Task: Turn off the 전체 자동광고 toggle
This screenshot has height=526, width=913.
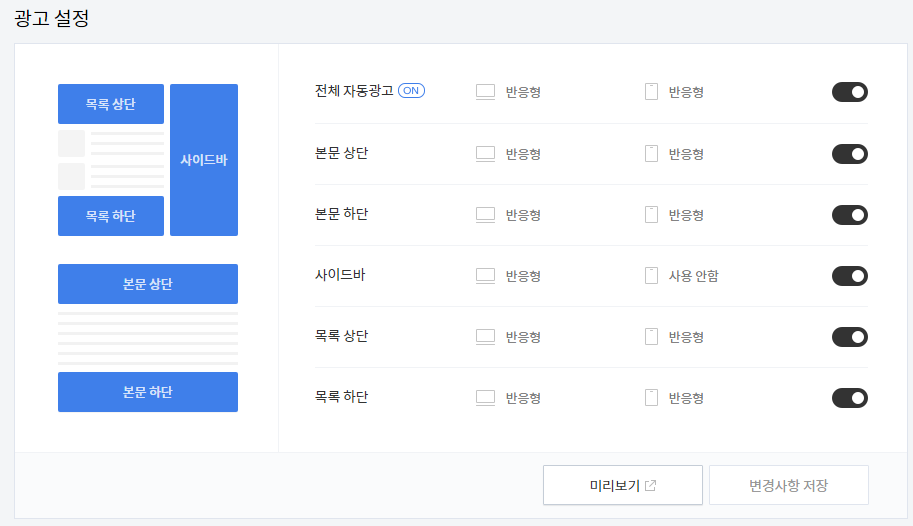Action: [x=850, y=92]
